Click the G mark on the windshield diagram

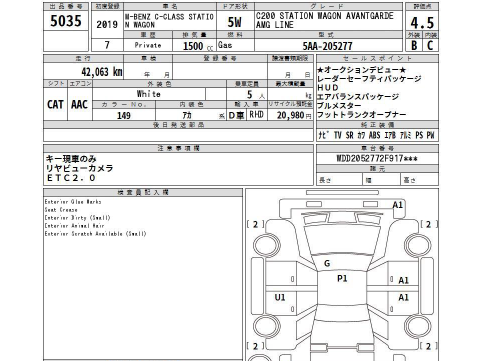click(327, 263)
